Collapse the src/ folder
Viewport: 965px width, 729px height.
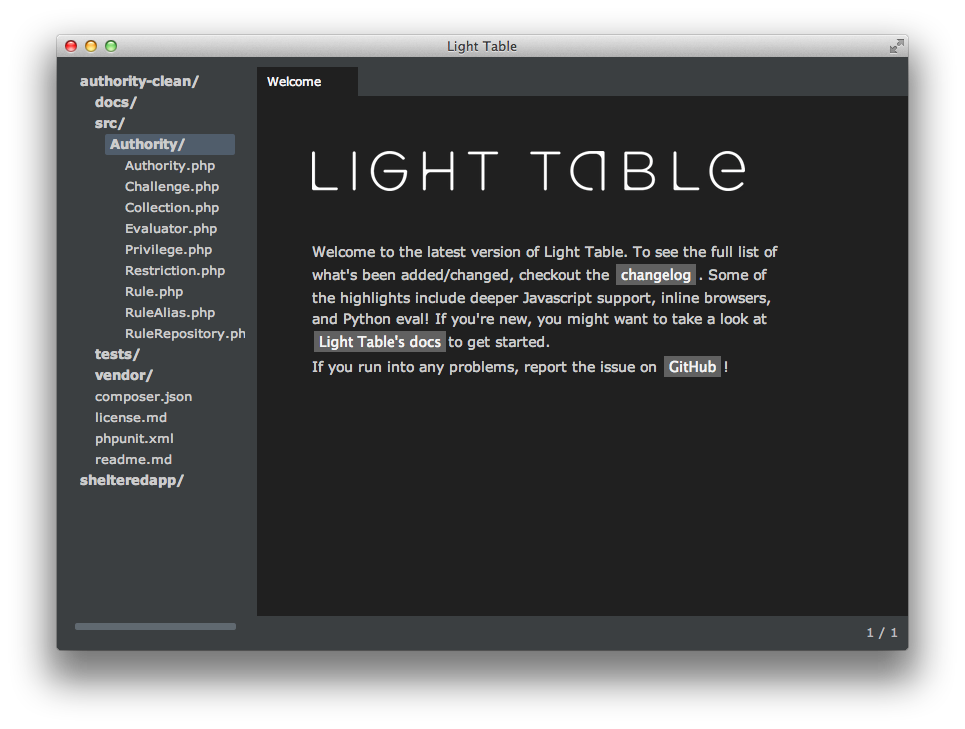(109, 123)
